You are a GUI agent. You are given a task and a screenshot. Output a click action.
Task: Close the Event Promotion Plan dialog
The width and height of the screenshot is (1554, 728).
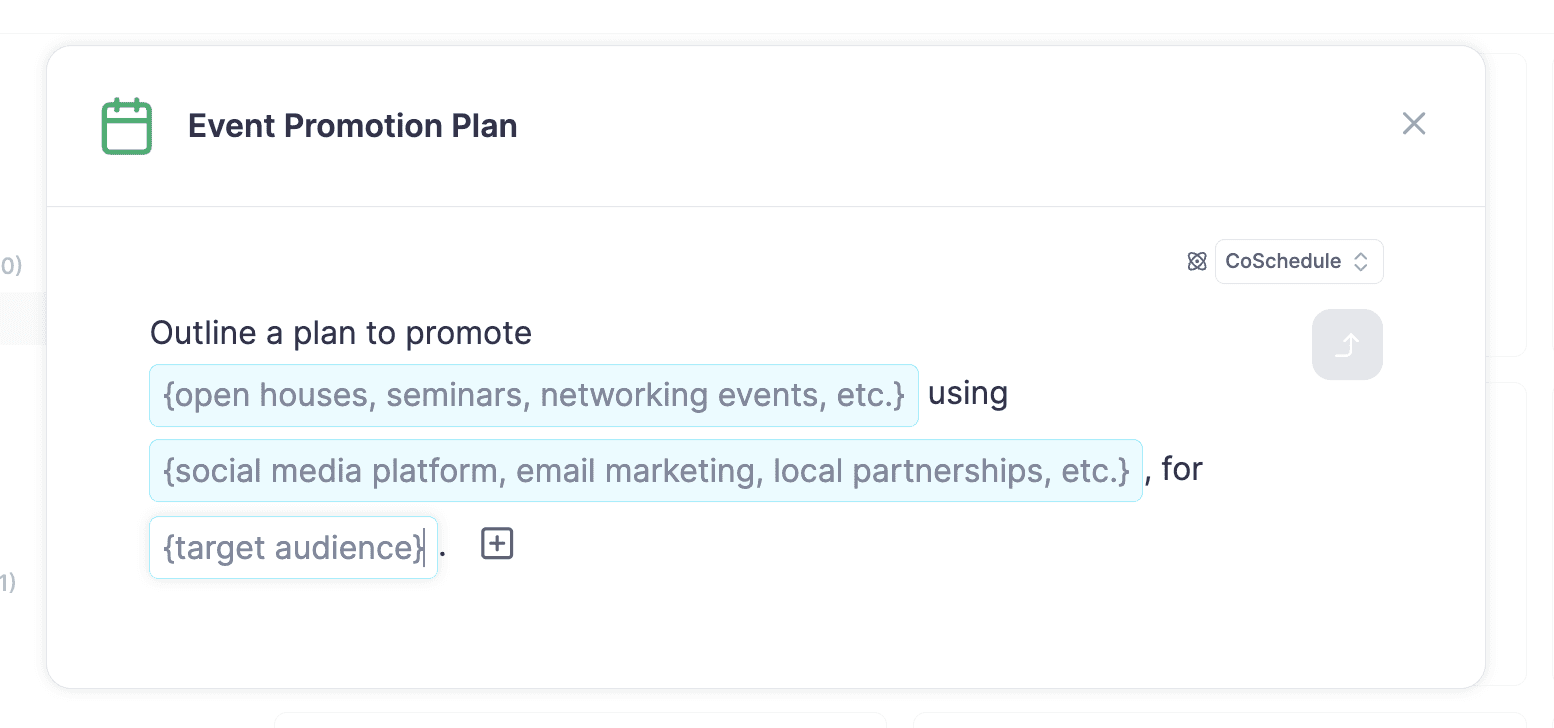1413,124
